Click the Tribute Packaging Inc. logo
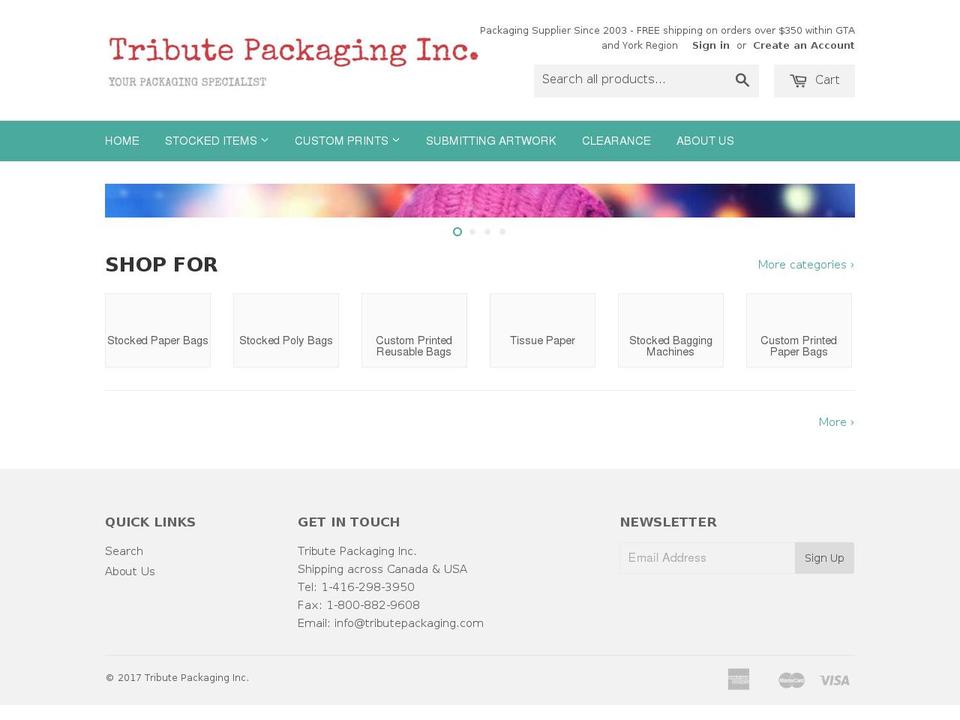The height and width of the screenshot is (720, 960). (x=293, y=50)
